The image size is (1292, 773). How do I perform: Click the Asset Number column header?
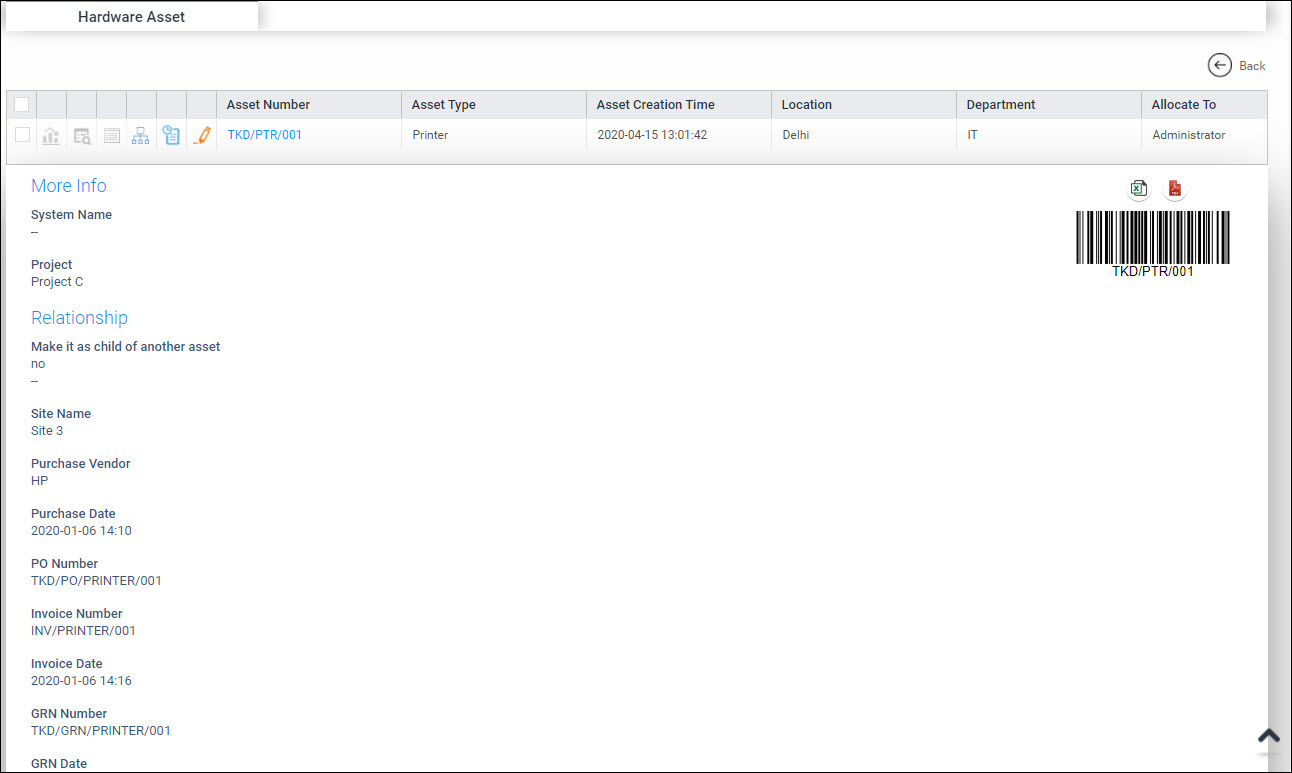coord(268,105)
